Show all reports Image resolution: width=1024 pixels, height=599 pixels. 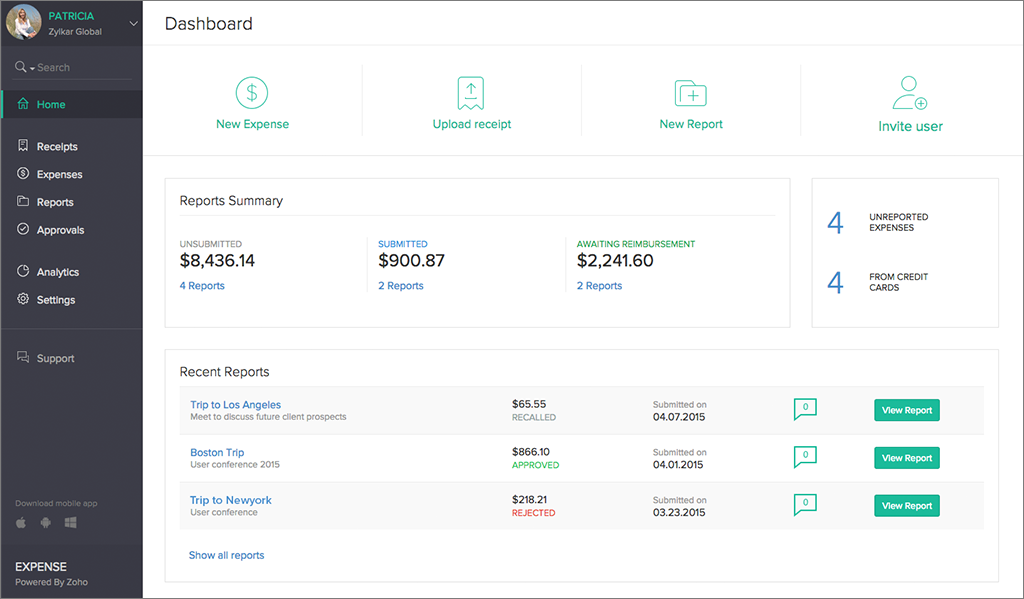coord(226,555)
